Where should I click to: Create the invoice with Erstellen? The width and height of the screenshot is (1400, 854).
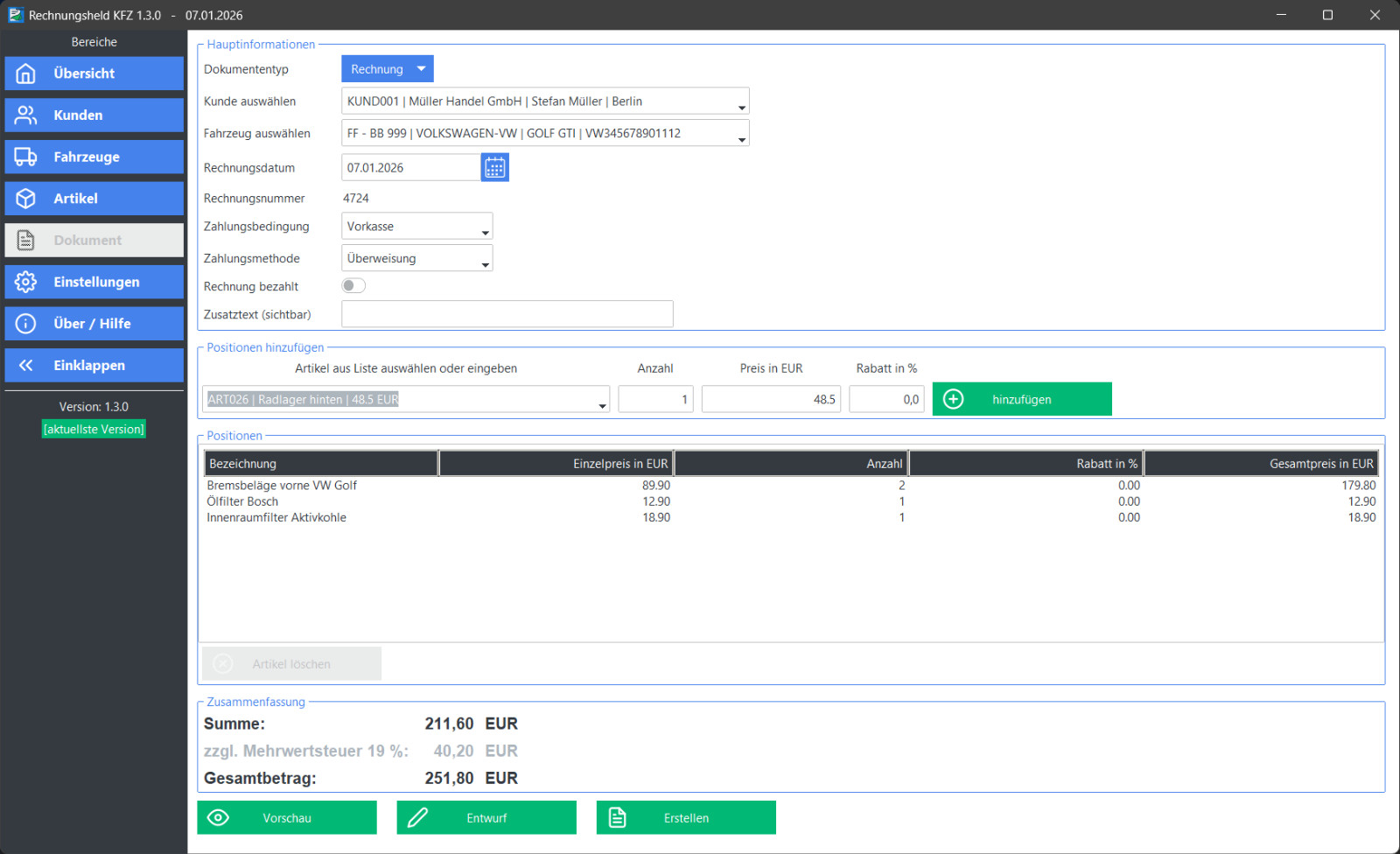click(686, 817)
